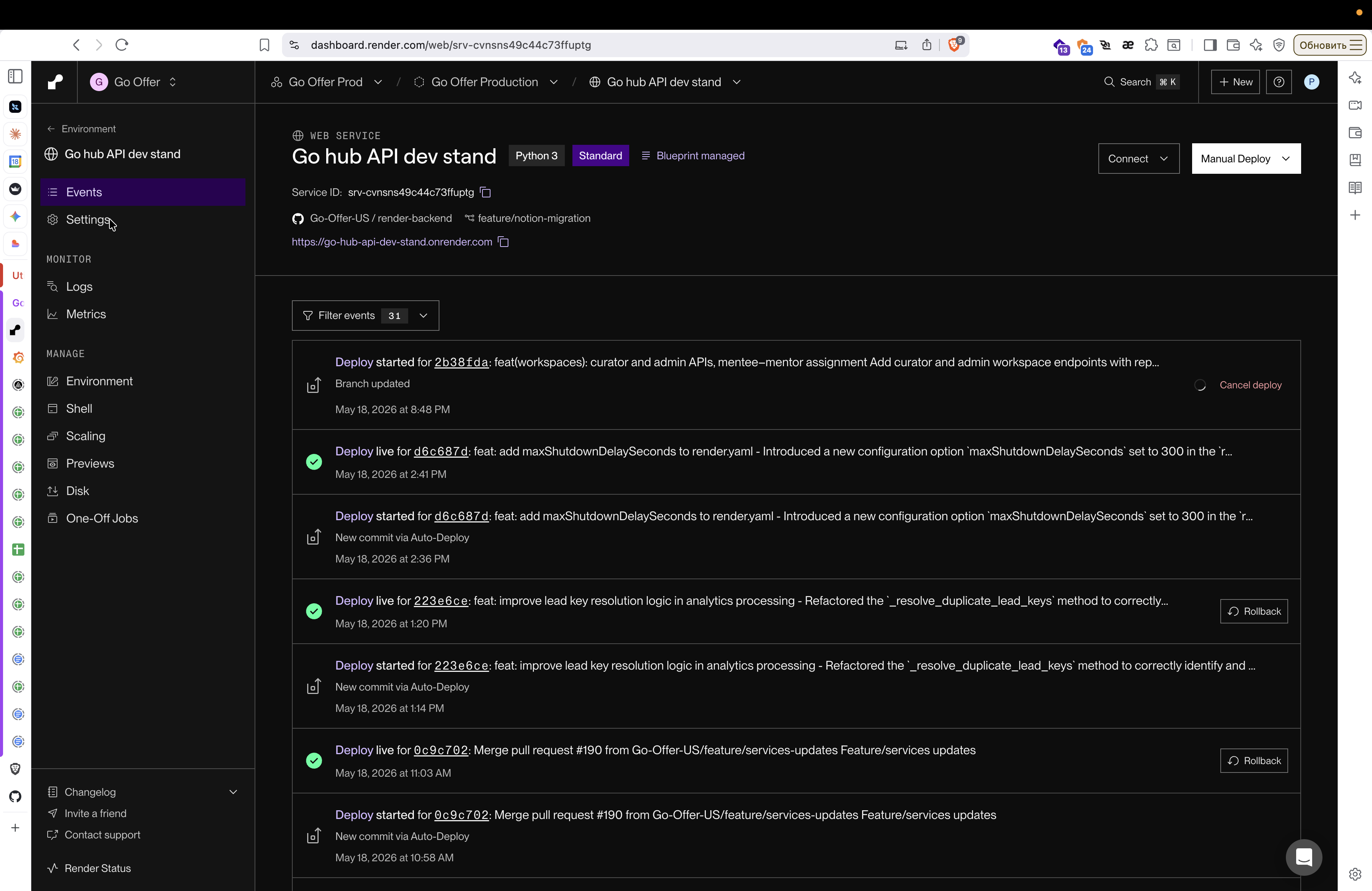Click the Search field in header
Viewport: 1372px width, 891px height.
coord(1141,82)
